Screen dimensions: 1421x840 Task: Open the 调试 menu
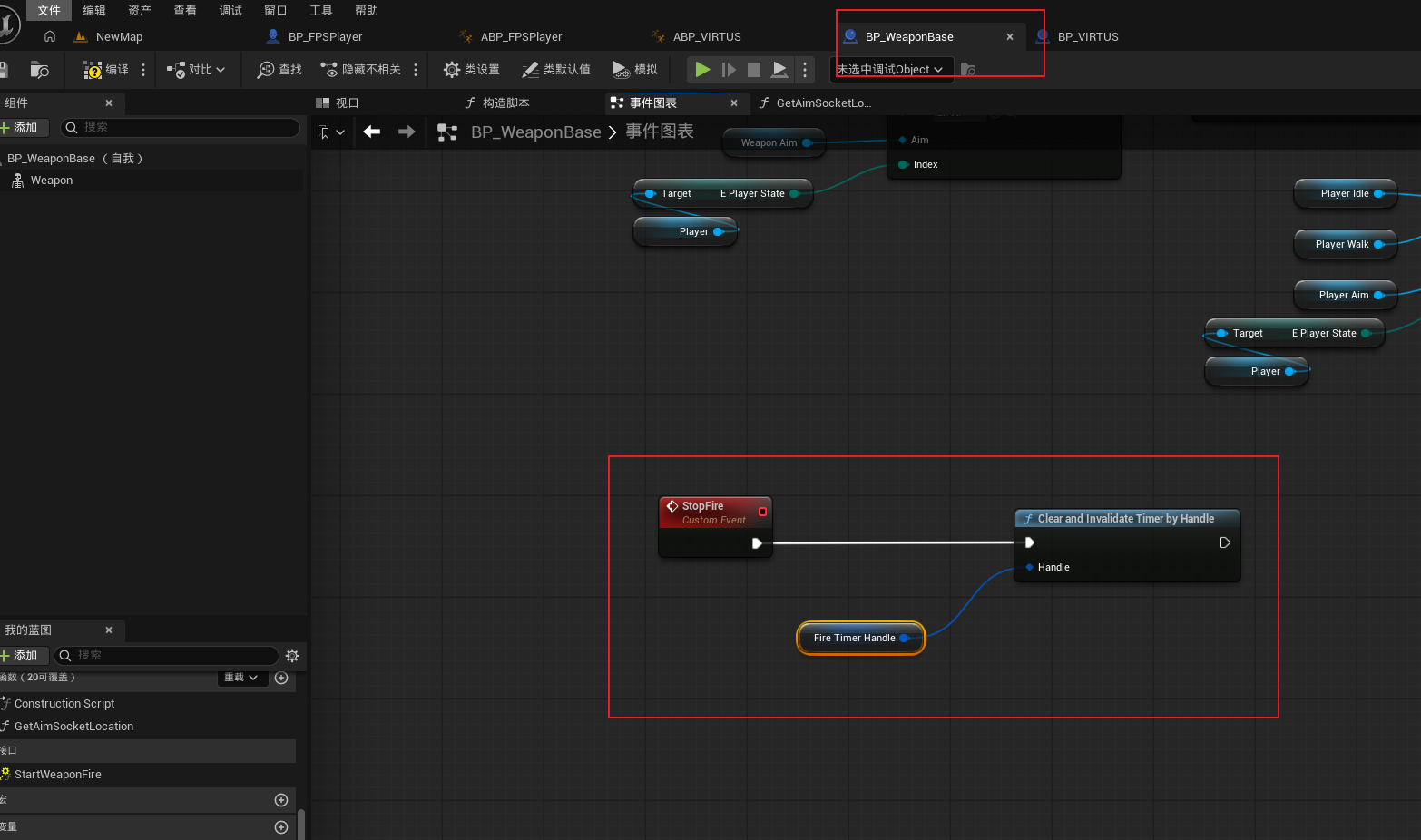click(x=230, y=10)
